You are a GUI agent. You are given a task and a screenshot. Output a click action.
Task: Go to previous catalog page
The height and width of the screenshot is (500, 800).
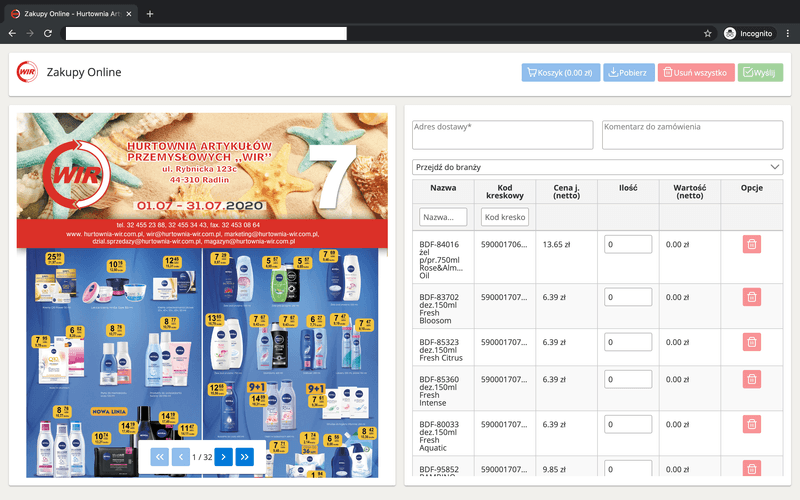coord(181,457)
